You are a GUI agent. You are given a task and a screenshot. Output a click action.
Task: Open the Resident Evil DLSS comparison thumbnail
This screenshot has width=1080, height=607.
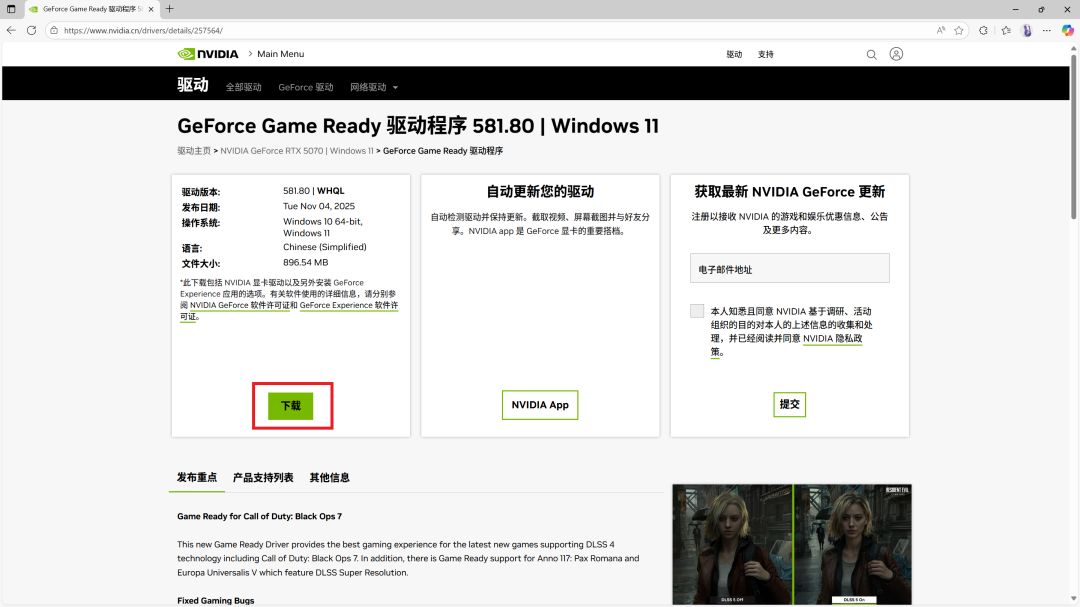(792, 544)
